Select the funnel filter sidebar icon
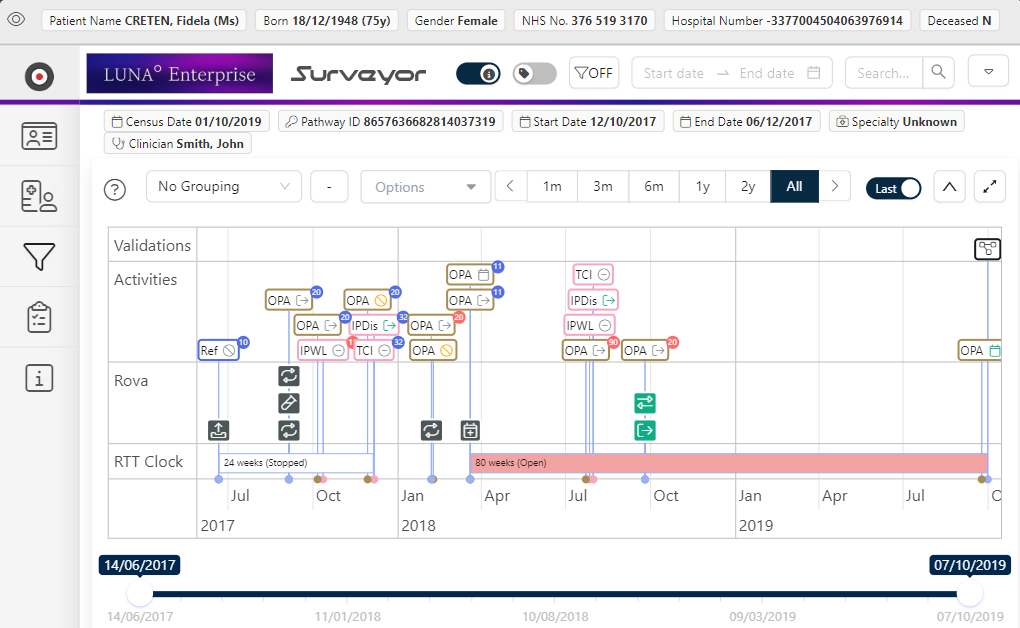Image resolution: width=1020 pixels, height=628 pixels. (x=39, y=257)
